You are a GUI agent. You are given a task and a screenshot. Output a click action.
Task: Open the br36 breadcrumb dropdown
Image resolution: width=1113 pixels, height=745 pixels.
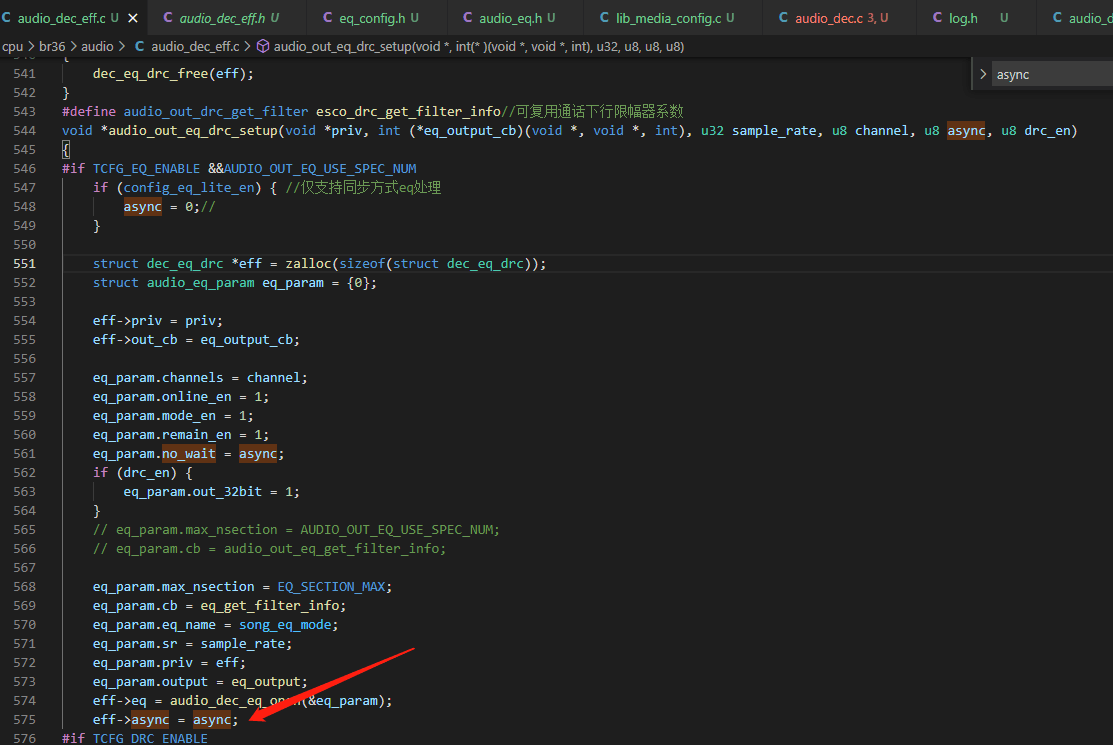[x=52, y=46]
